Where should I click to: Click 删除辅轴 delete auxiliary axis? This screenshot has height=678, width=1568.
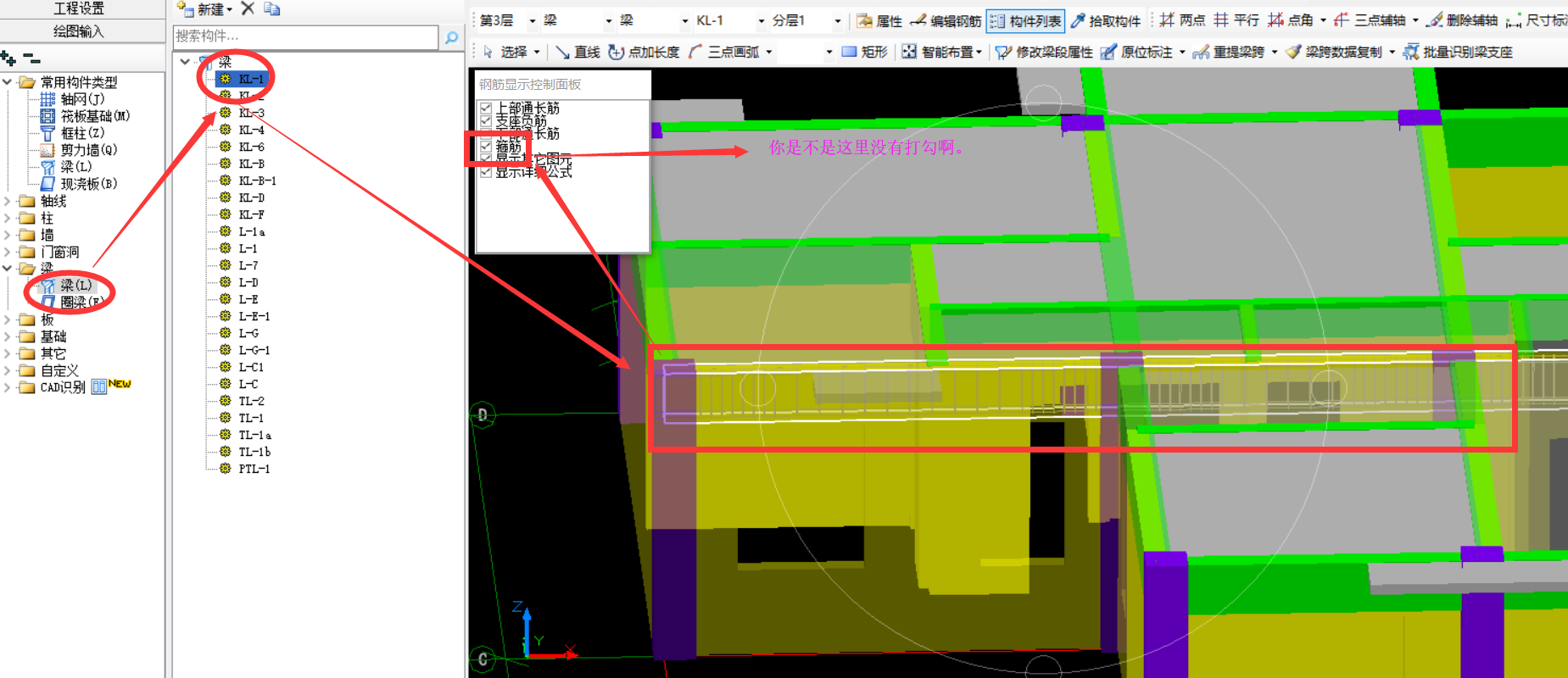1462,19
